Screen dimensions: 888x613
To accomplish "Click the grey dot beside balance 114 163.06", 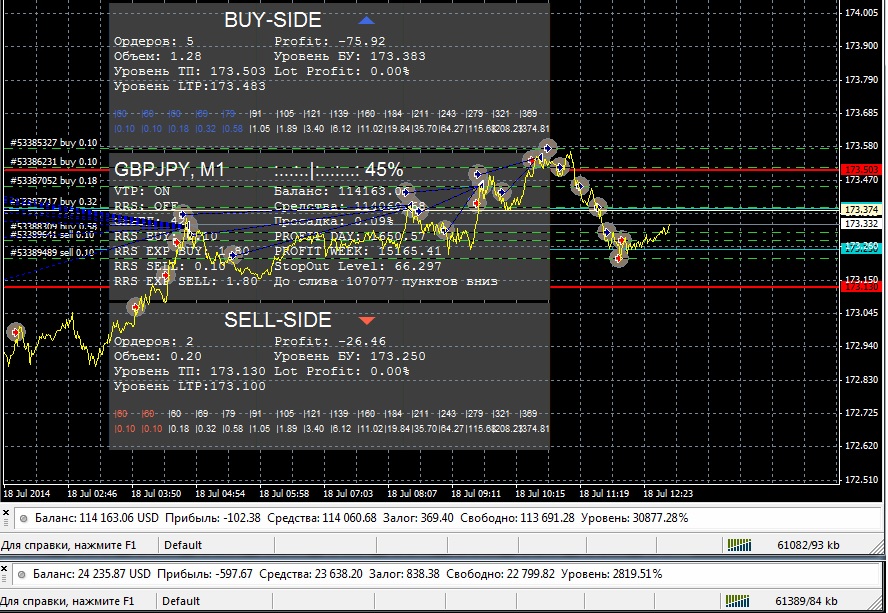I will click(x=21, y=518).
